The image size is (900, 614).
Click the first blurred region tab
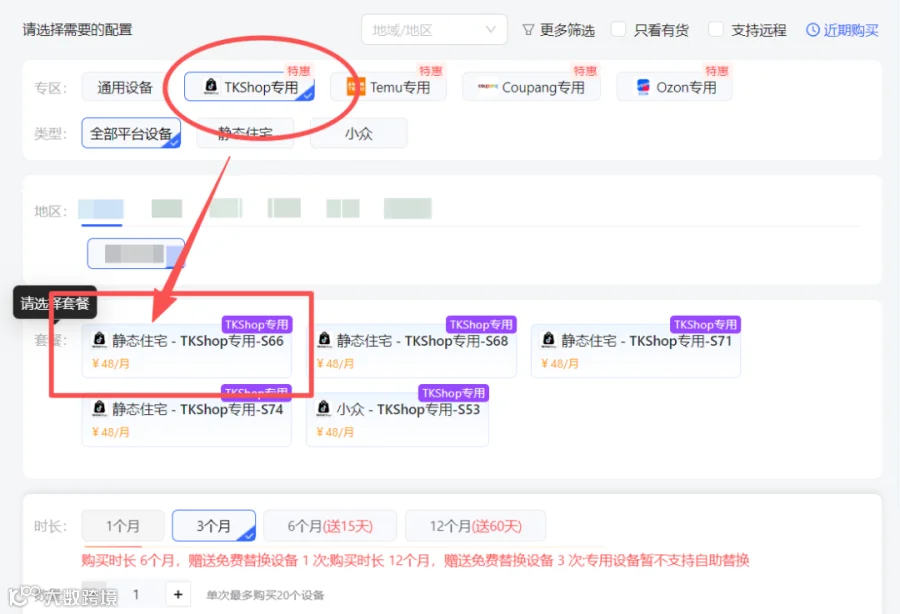(101, 209)
